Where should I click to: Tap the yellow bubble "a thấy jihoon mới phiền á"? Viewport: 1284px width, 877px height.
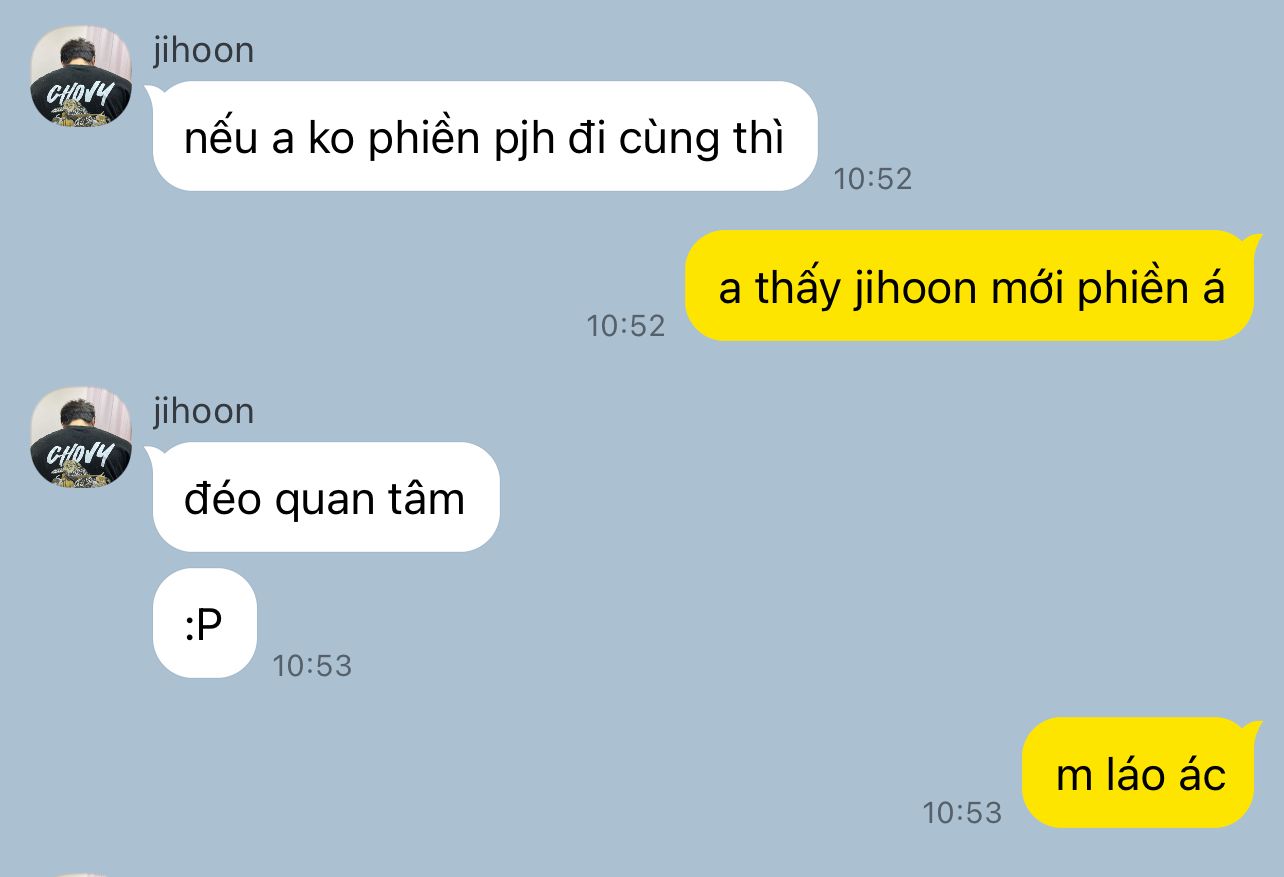pyautogui.click(x=970, y=286)
